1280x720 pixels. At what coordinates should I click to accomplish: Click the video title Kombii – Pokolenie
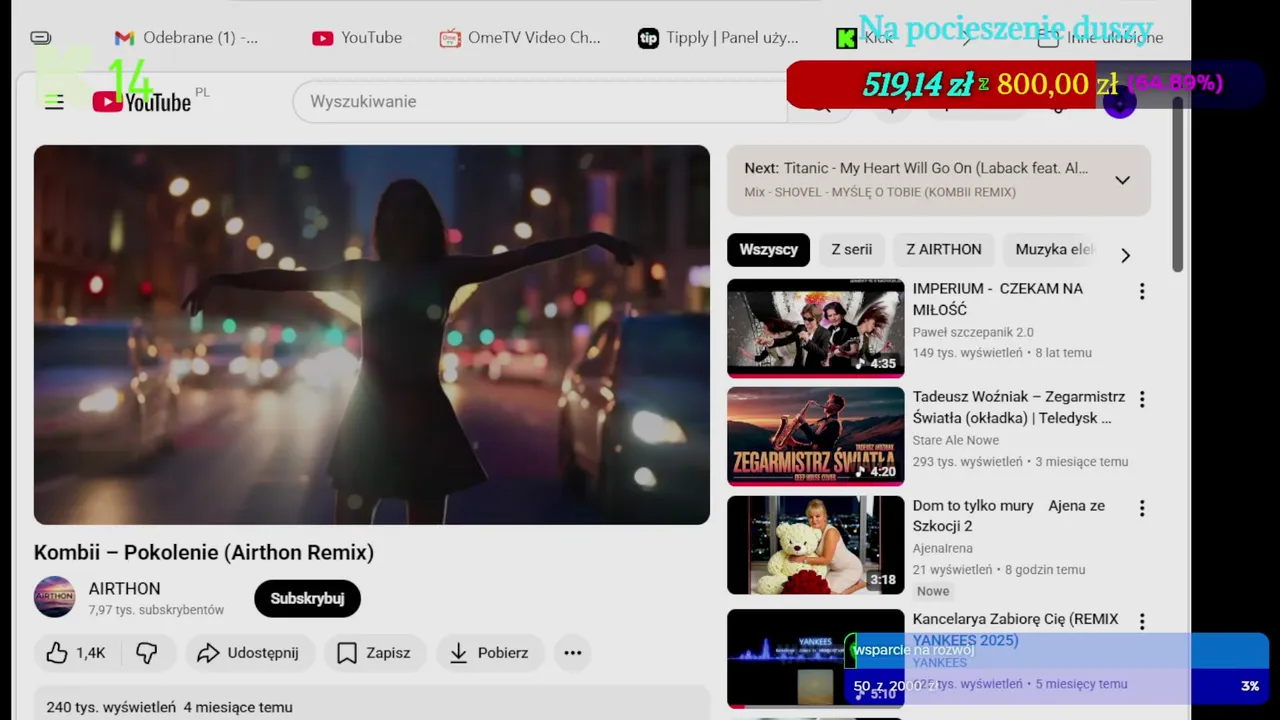pyautogui.click(x=204, y=552)
